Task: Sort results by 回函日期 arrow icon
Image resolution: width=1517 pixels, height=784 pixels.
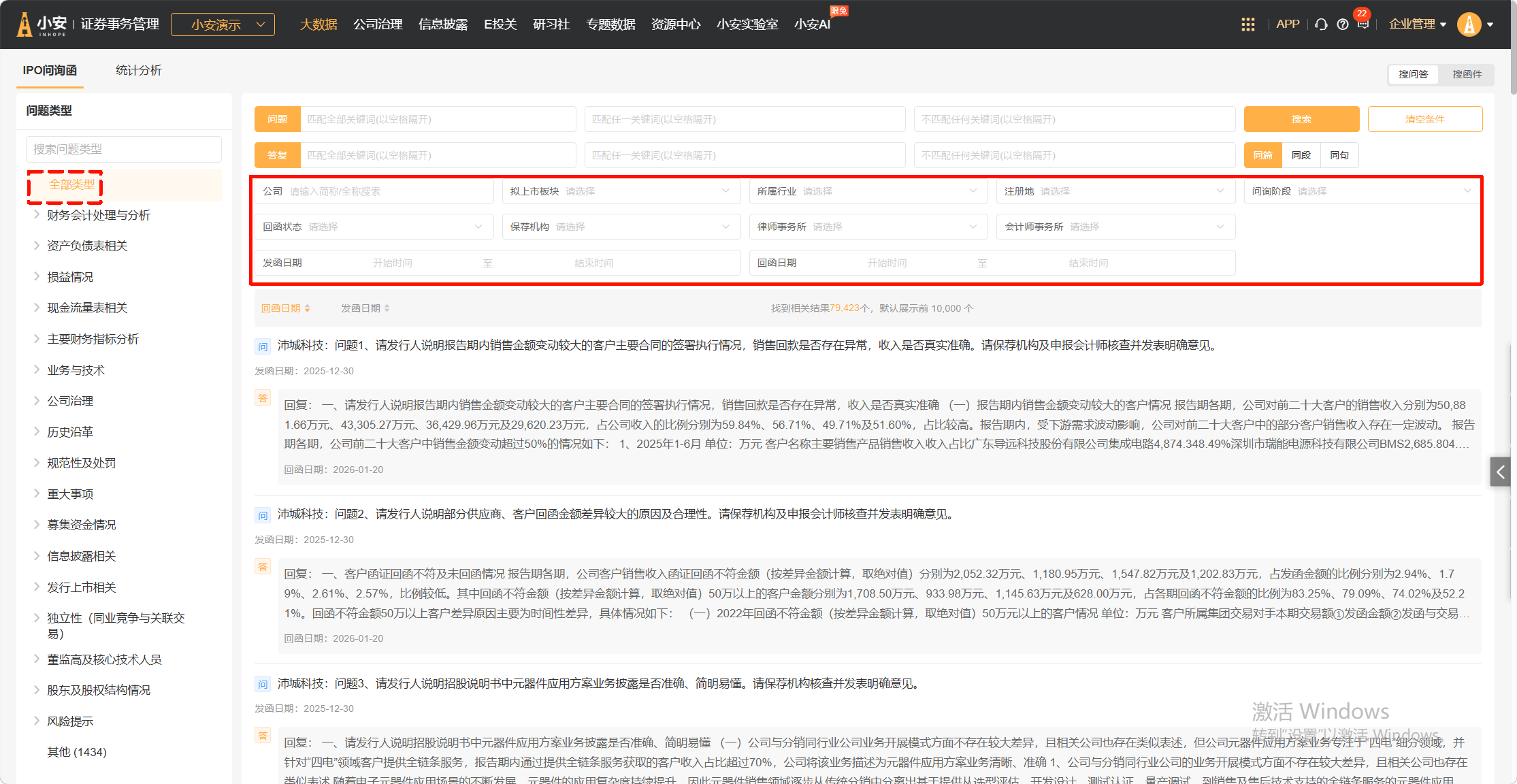Action: tap(308, 308)
